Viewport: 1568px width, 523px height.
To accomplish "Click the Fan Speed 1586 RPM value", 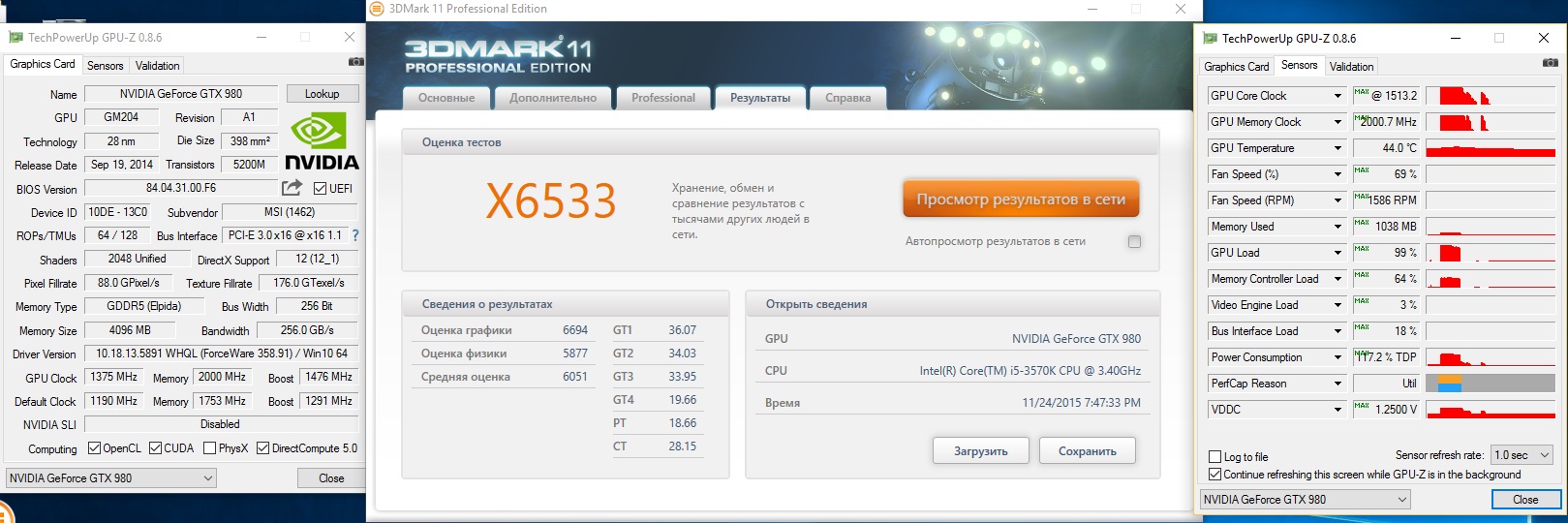I will pyautogui.click(x=1387, y=200).
